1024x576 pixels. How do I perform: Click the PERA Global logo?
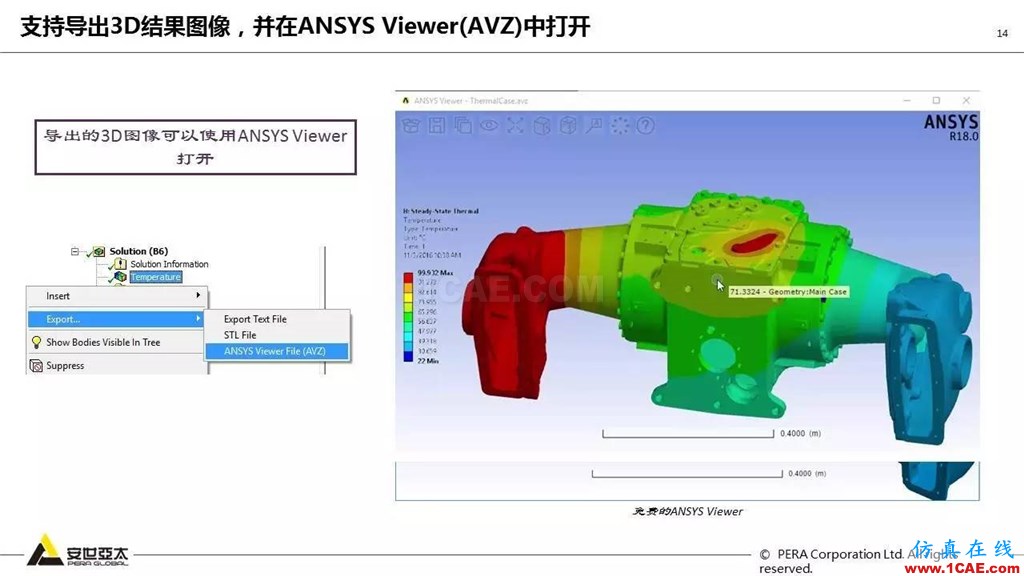coord(78,551)
